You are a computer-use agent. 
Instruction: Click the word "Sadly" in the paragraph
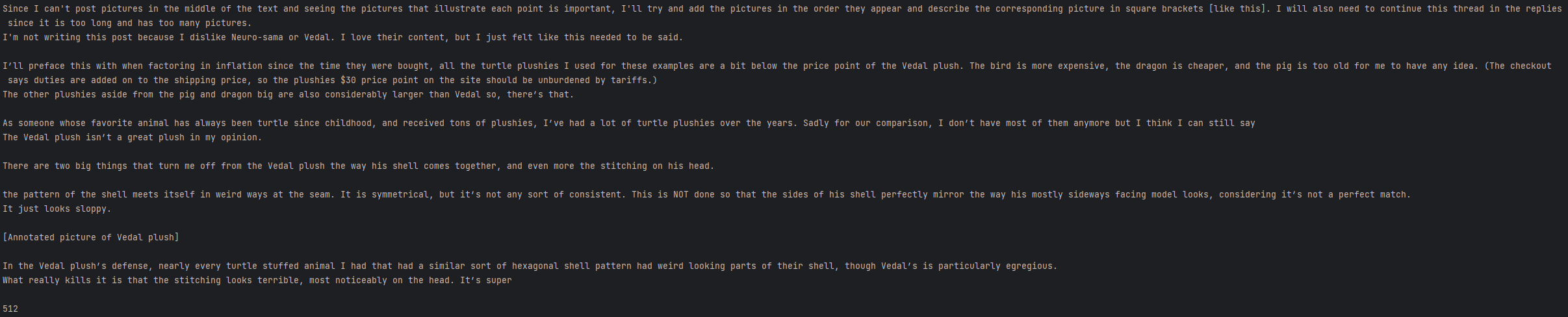816,123
